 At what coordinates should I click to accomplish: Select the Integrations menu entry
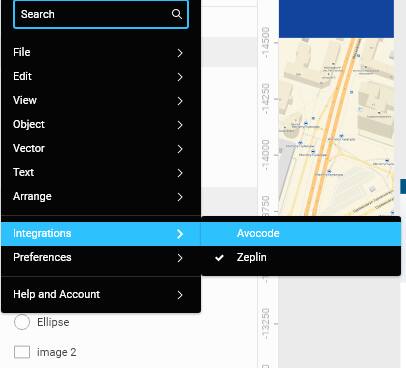coord(101,234)
